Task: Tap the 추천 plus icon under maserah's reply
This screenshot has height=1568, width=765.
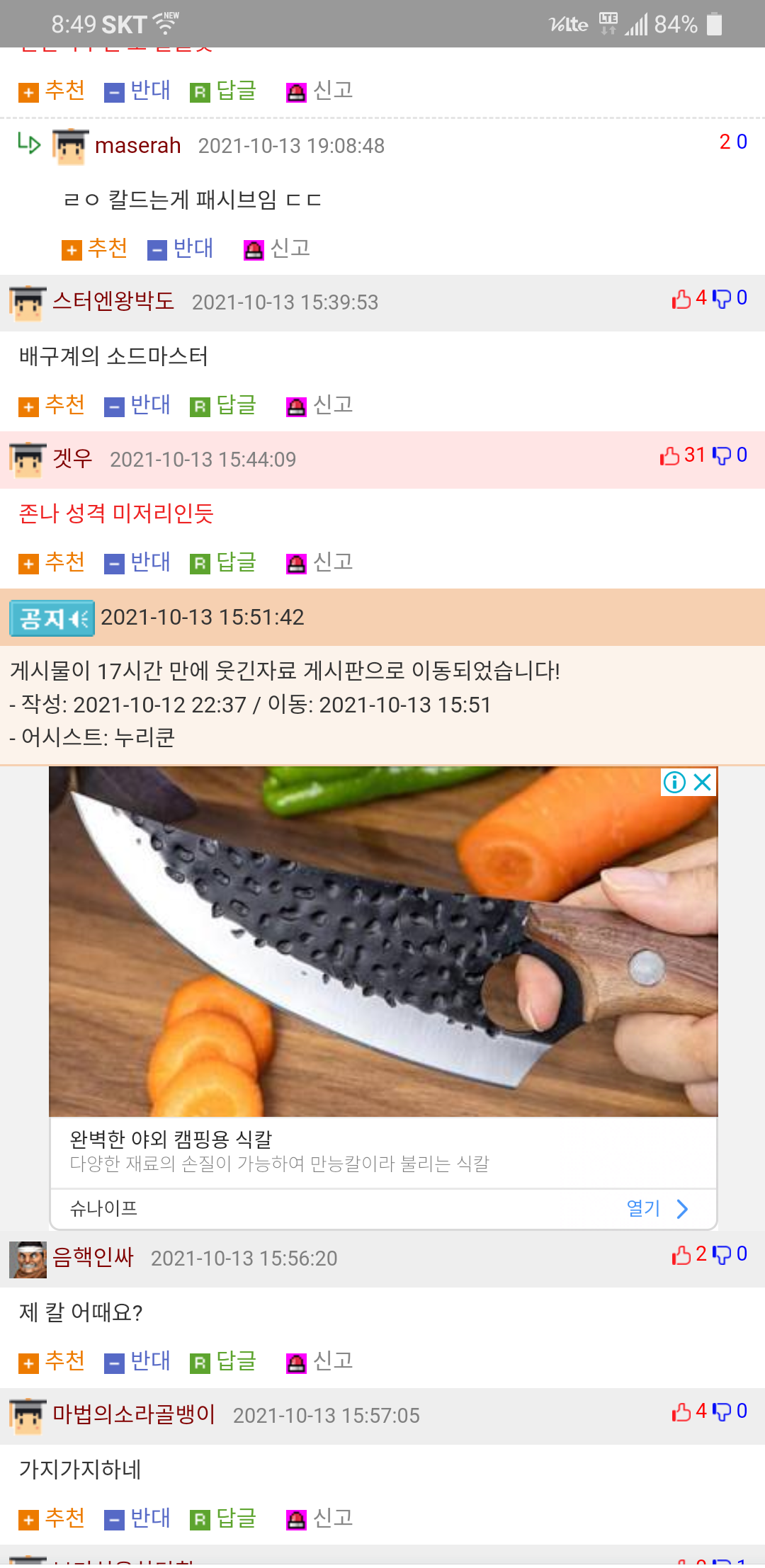Action: tap(72, 250)
